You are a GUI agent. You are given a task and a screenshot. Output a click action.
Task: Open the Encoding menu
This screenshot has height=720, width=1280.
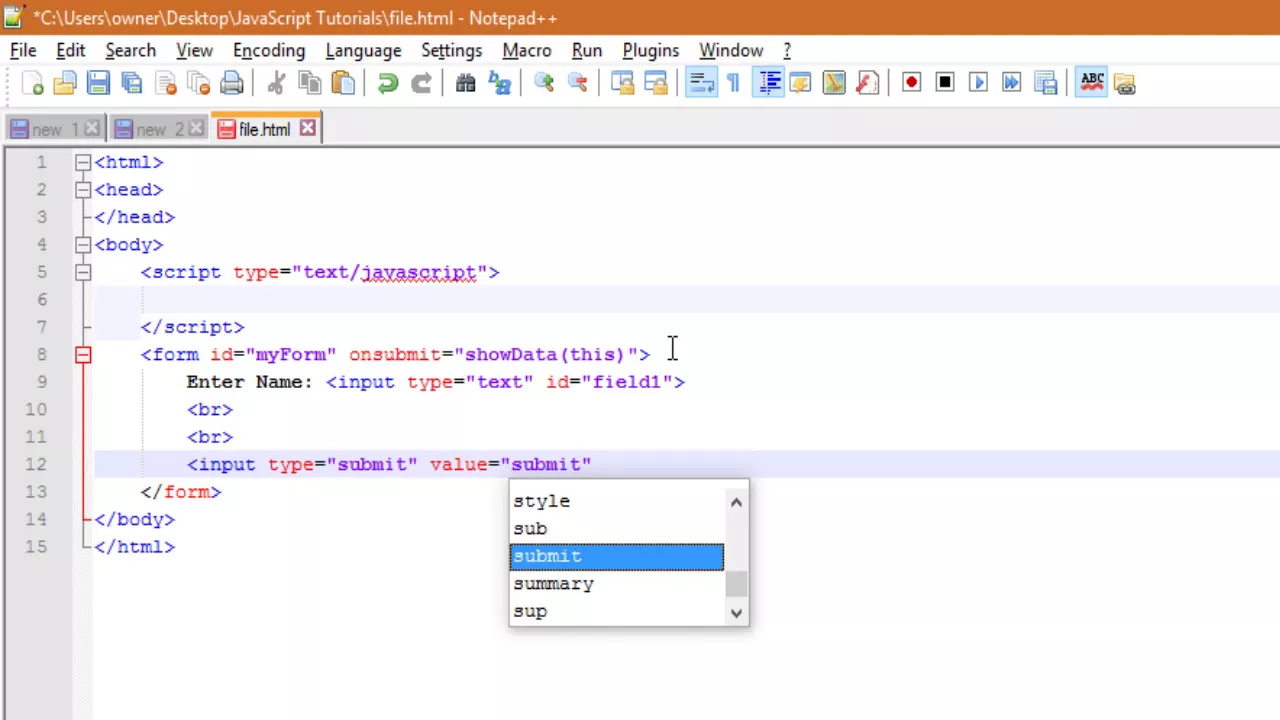tap(269, 50)
